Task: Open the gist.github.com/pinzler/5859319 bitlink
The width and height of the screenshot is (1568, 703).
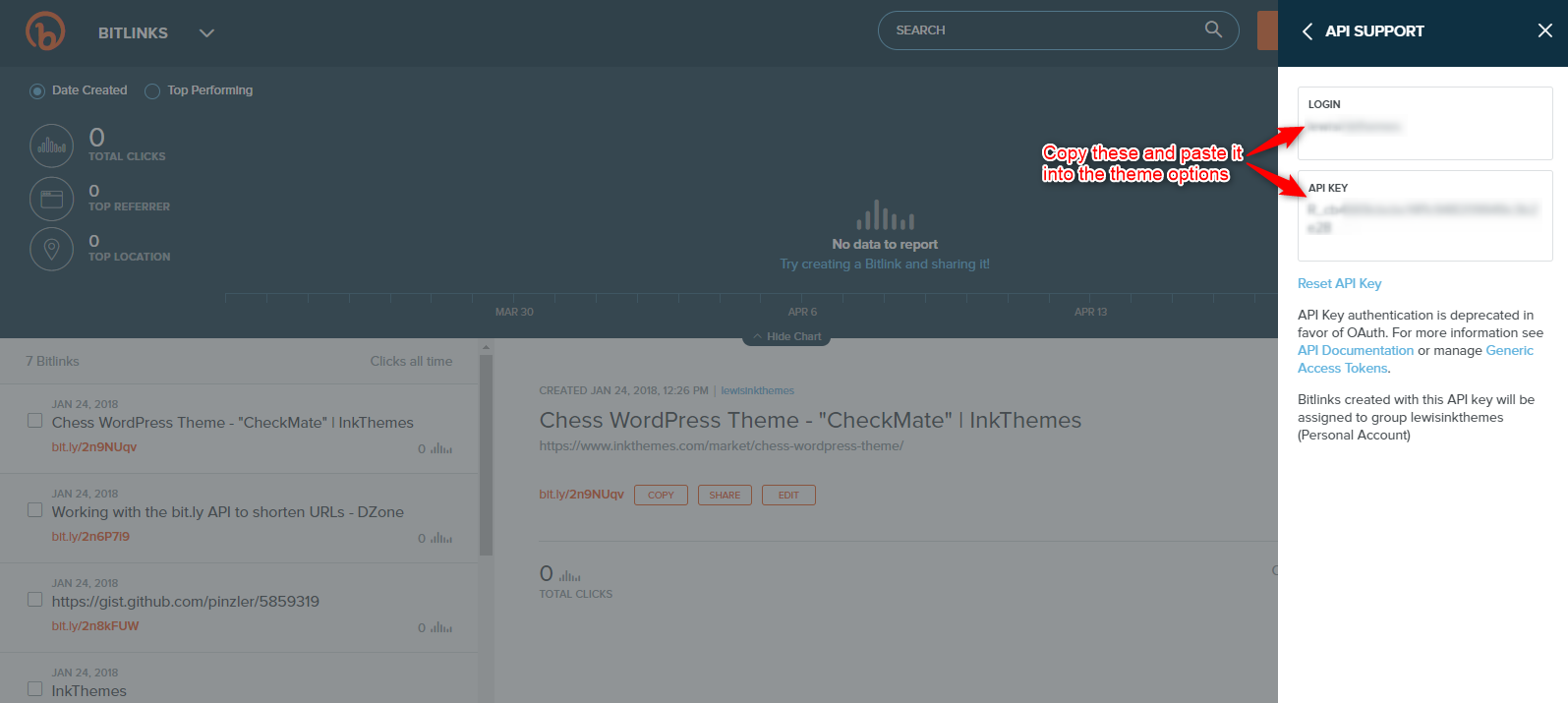Action: (x=186, y=602)
